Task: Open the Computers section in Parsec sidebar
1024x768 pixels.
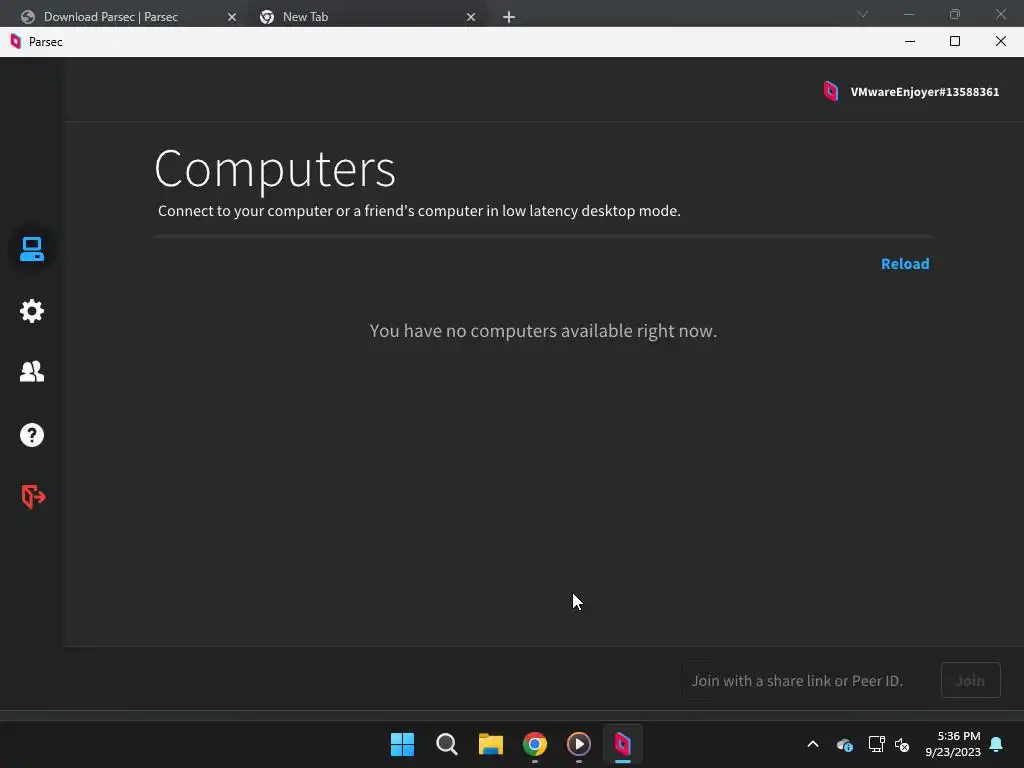Action: click(x=31, y=249)
